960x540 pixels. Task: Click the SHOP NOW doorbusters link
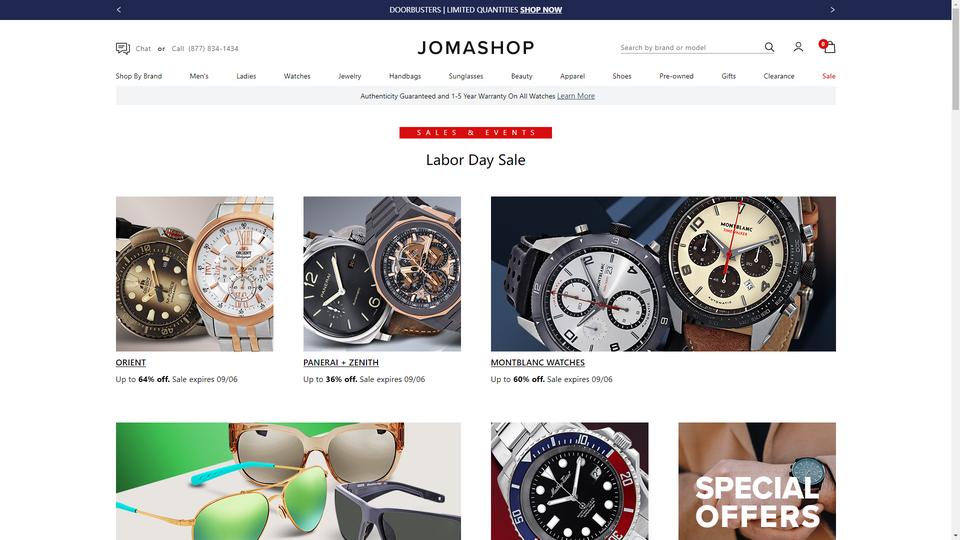541,10
